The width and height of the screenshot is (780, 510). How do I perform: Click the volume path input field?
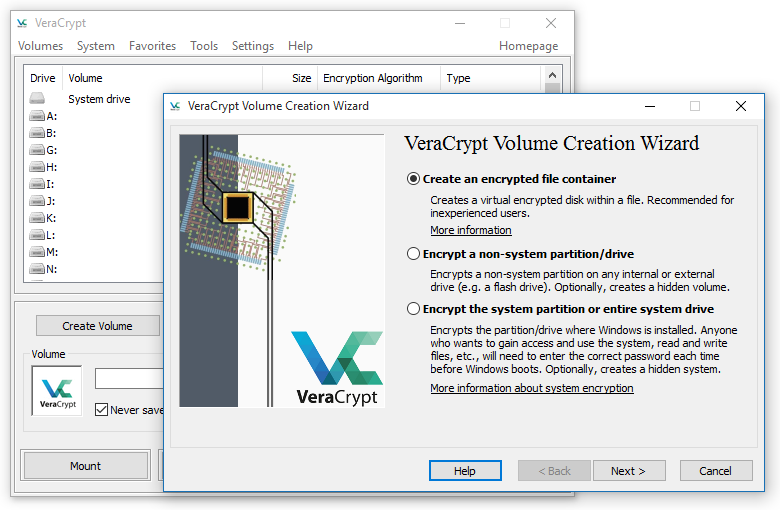129,379
